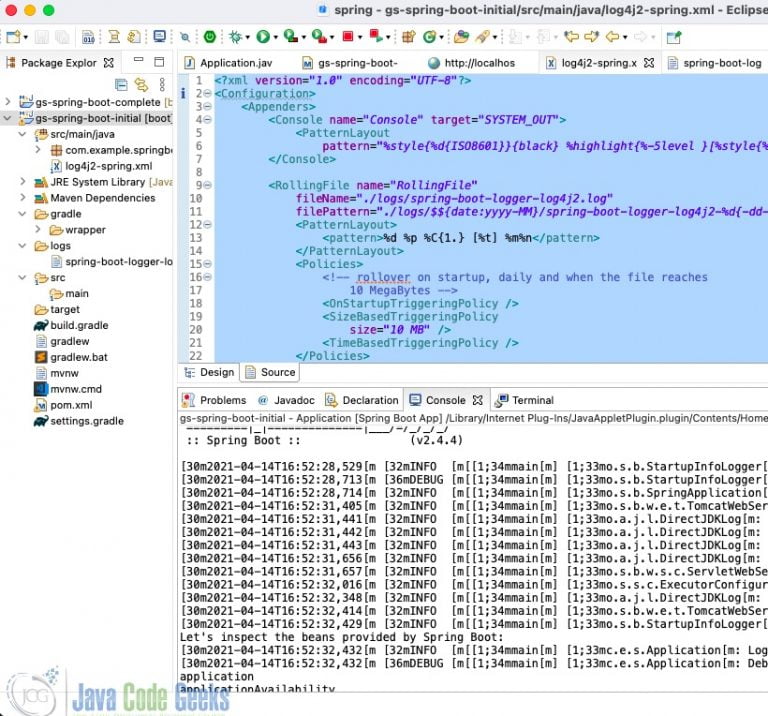Click the New Java Package icon
Image resolution: width=768 pixels, height=716 pixels.
click(408, 37)
